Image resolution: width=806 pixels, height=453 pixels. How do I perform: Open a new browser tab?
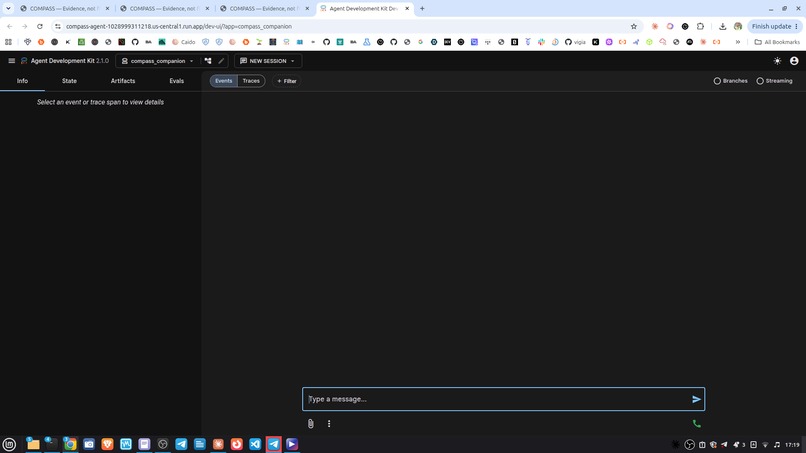coord(422,8)
